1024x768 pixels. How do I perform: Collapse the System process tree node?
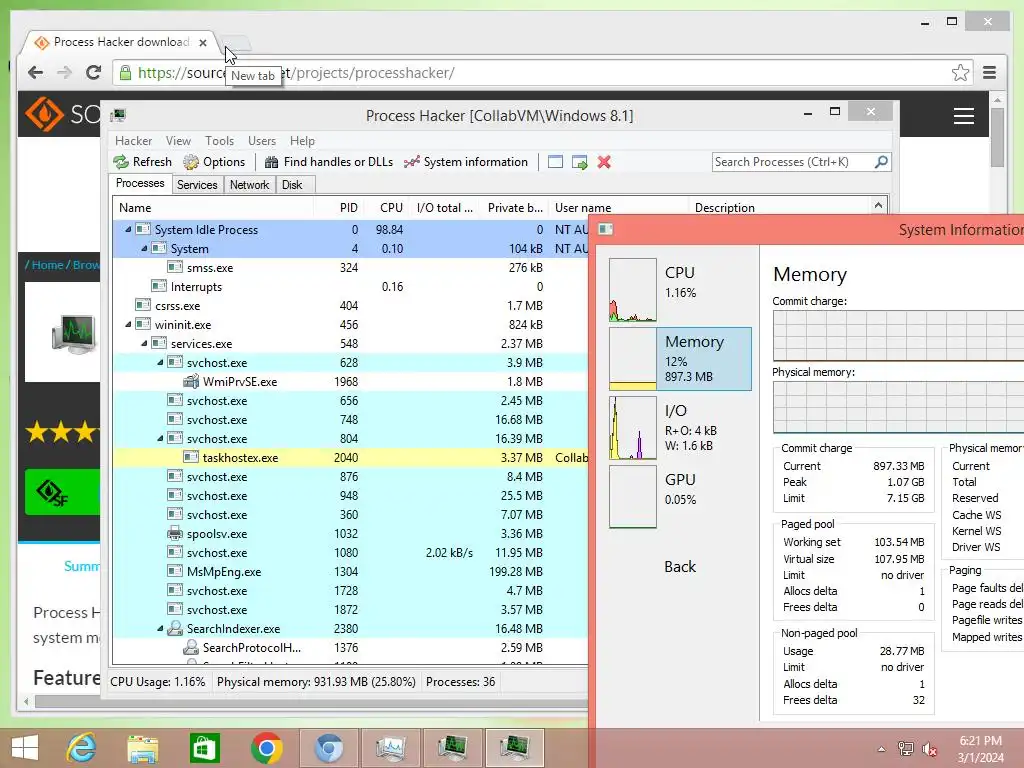tap(144, 249)
